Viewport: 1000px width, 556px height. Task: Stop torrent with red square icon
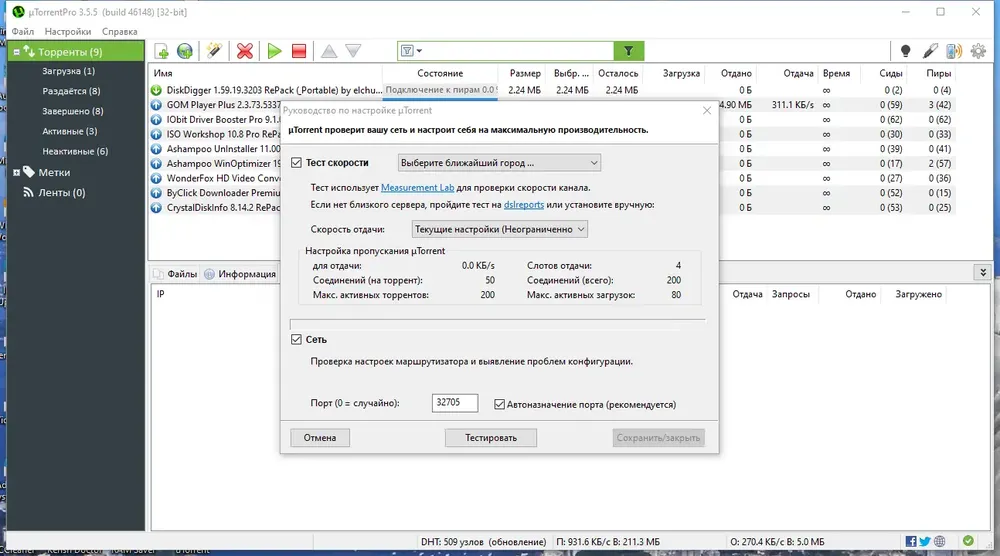point(298,51)
